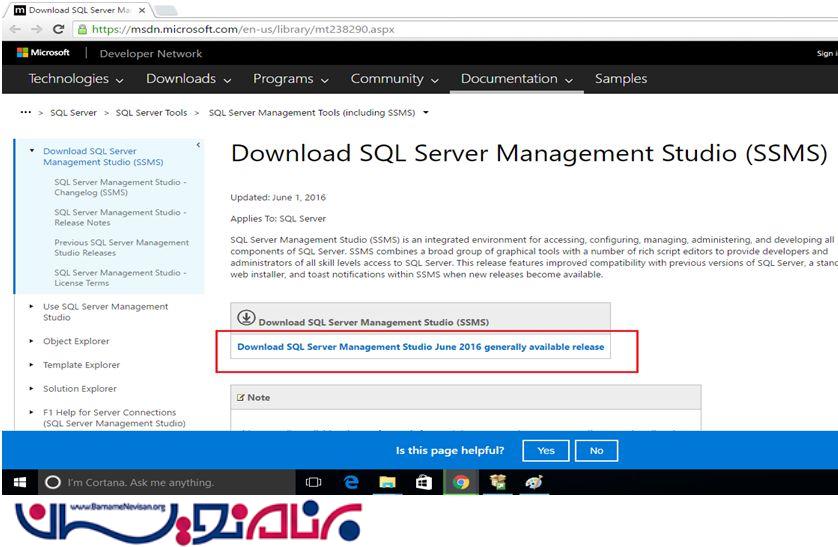Click the June 2016 SSMS download link
Viewport: 838px width, 547px height.
coord(420,347)
